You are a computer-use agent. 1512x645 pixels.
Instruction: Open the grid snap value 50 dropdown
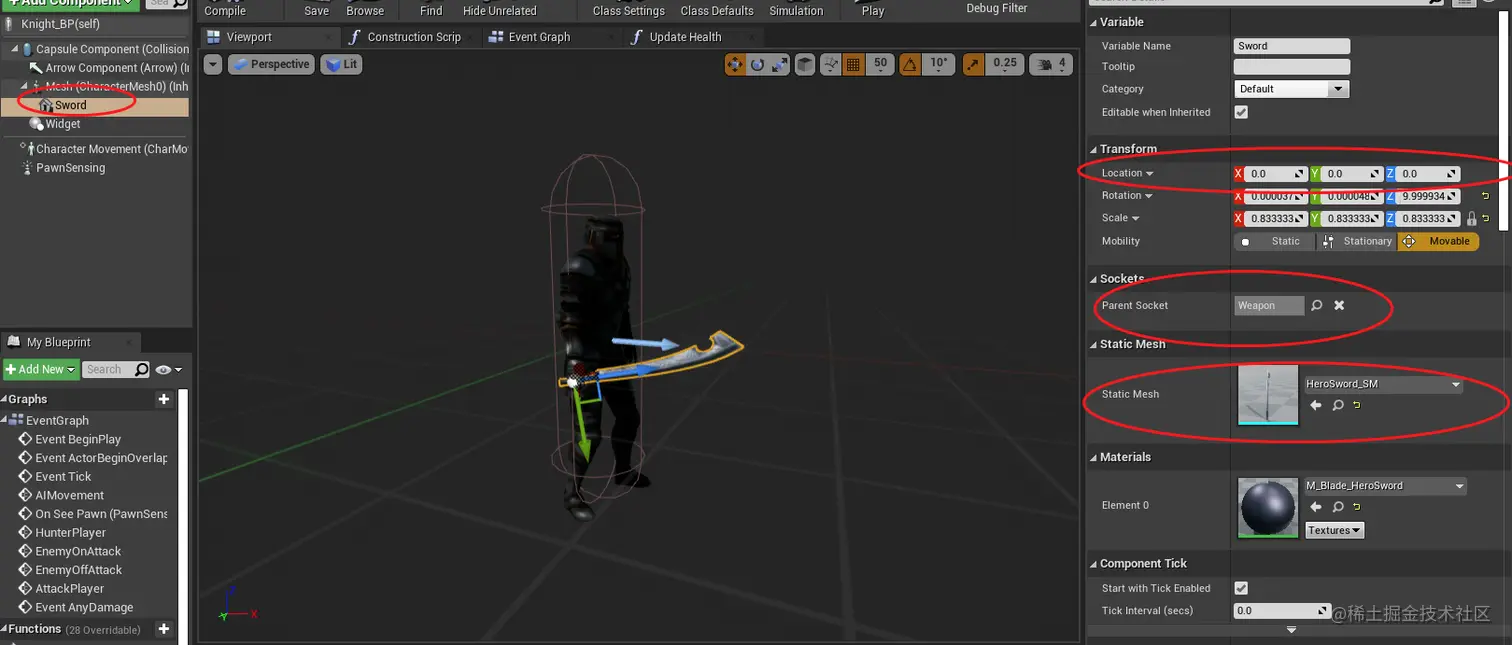click(x=880, y=64)
